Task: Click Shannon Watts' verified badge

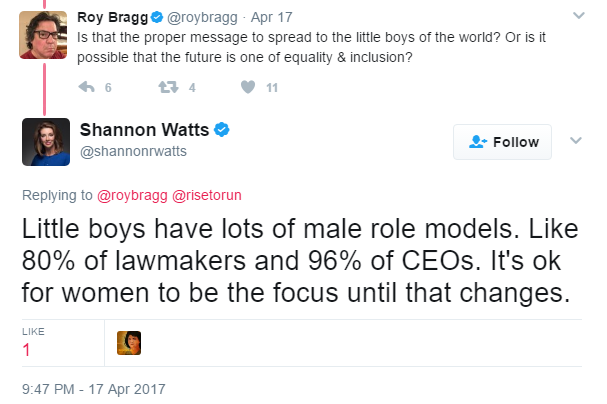Action: [x=222, y=130]
